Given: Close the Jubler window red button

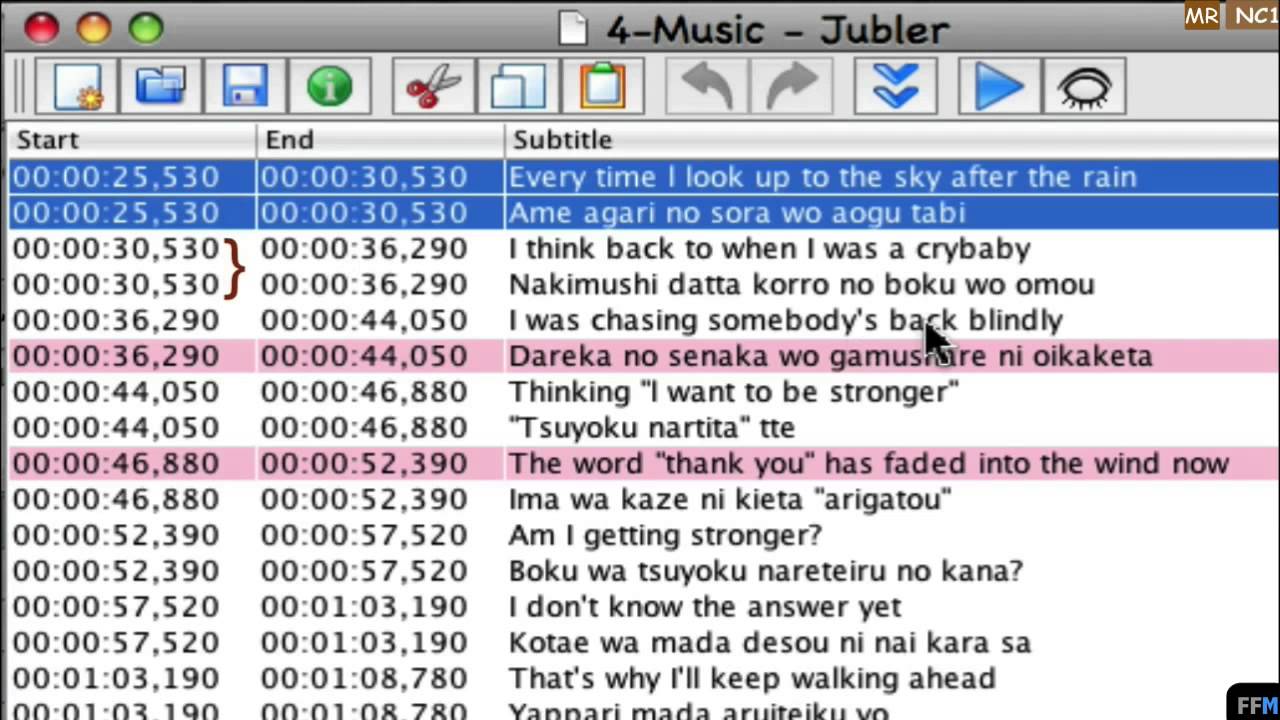Looking at the screenshot, I should (x=41, y=27).
